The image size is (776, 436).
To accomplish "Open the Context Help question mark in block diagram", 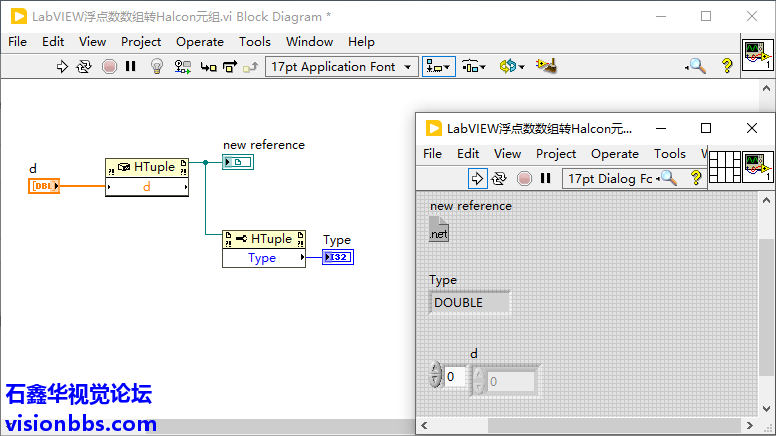I will pos(727,66).
